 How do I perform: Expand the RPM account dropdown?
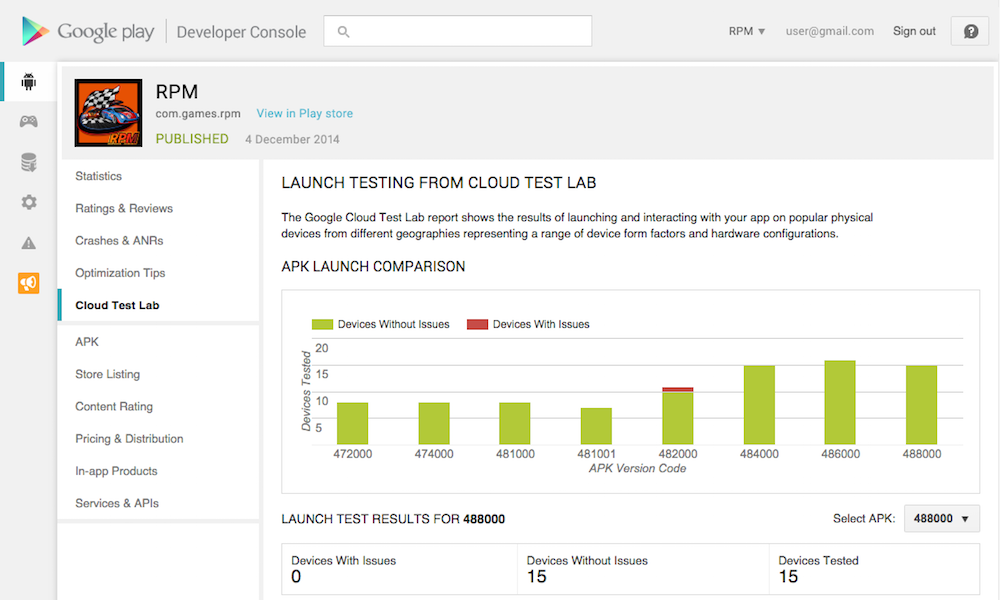[746, 31]
